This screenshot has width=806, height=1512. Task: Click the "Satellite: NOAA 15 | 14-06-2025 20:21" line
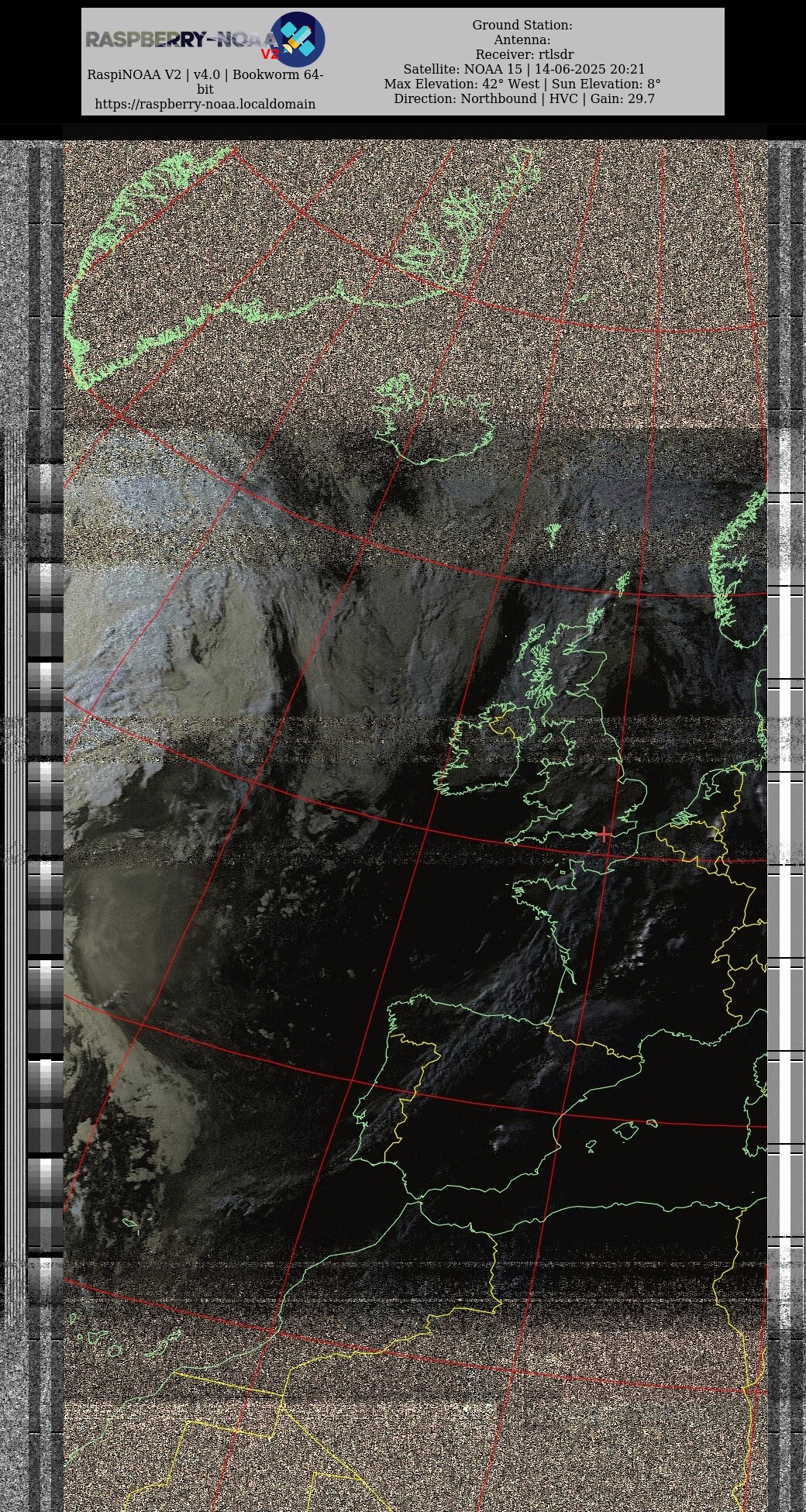click(524, 69)
